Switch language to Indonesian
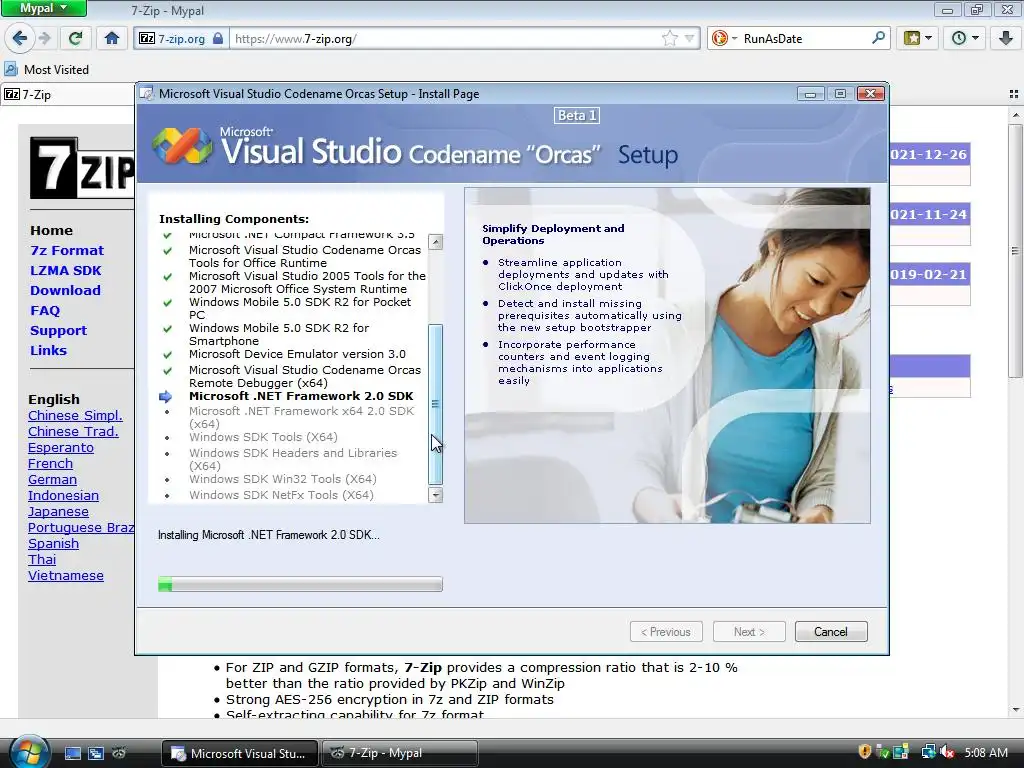The width and height of the screenshot is (1024, 768). (63, 495)
